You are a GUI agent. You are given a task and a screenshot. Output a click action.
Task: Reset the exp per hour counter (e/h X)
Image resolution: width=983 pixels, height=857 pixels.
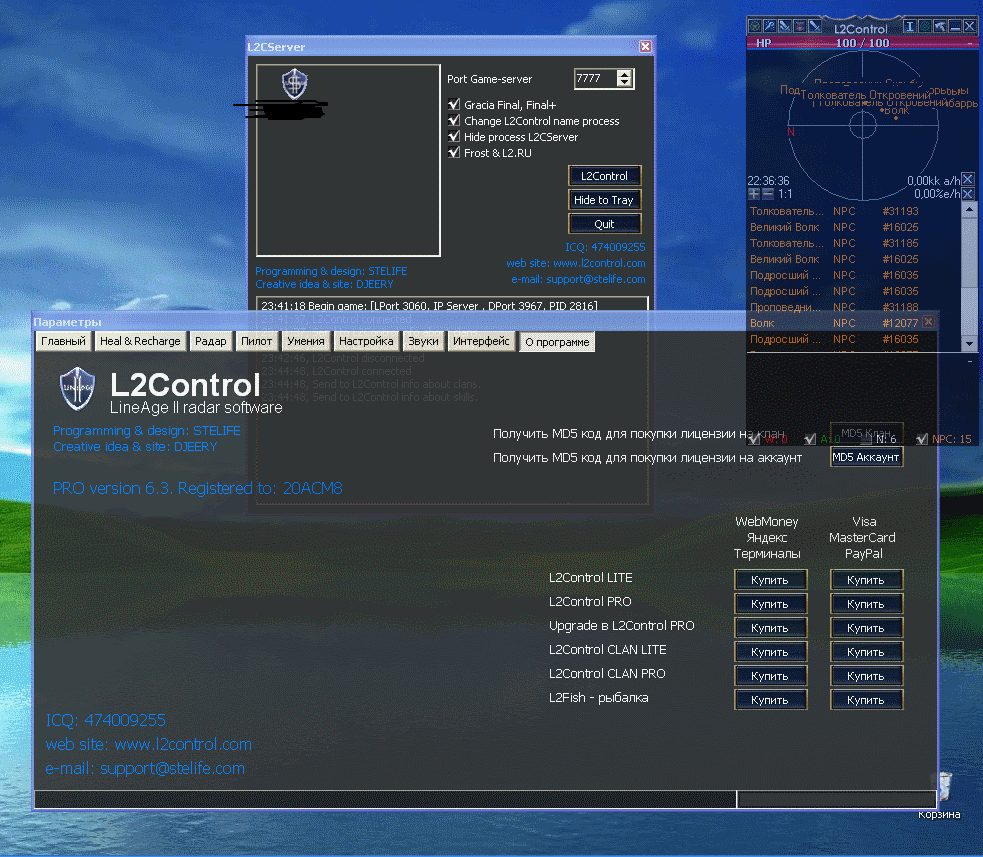968,194
